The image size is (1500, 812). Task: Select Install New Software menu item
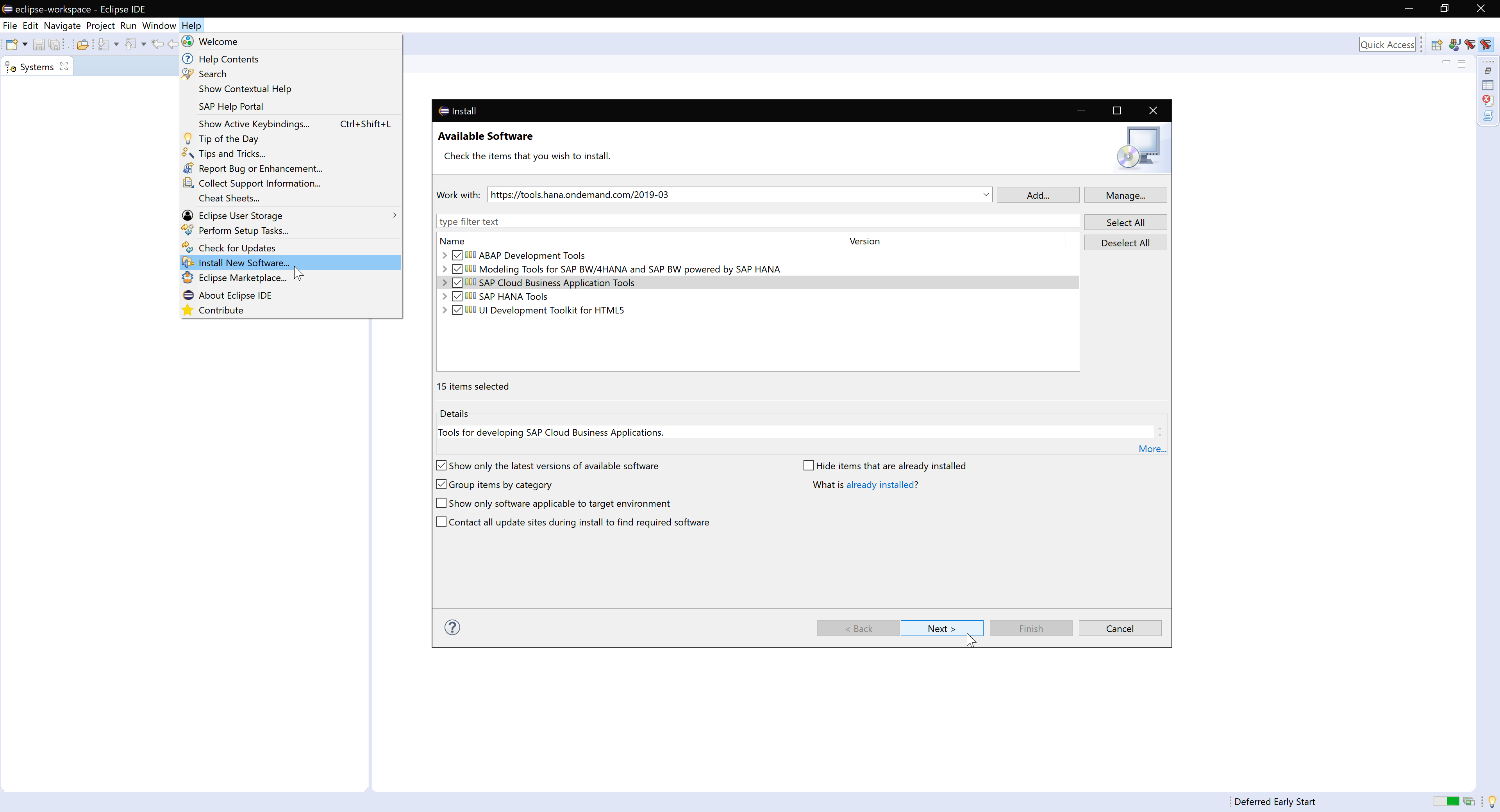pos(291,263)
